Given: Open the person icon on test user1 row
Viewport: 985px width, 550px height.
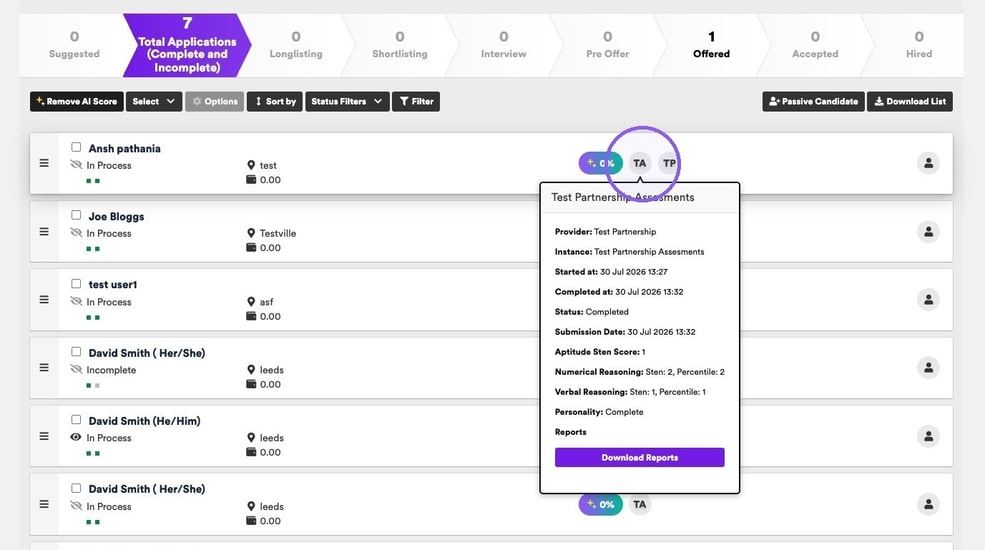Looking at the screenshot, I should pos(928,299).
